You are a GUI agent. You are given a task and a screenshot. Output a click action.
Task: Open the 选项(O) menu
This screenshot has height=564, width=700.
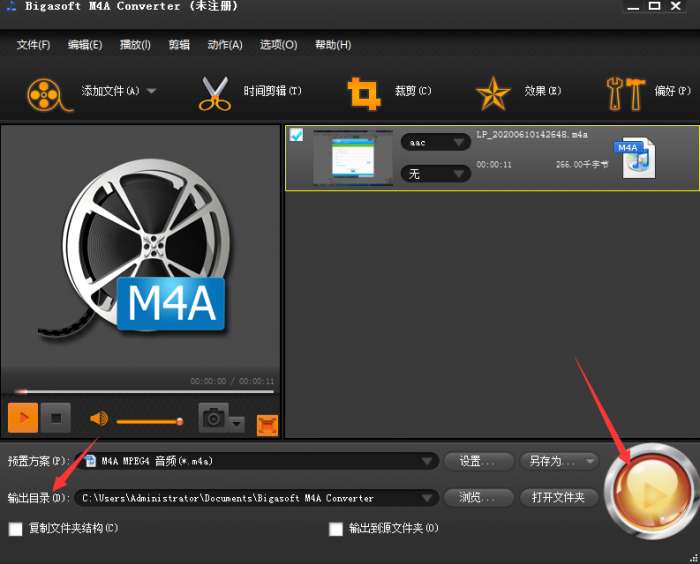coord(279,45)
